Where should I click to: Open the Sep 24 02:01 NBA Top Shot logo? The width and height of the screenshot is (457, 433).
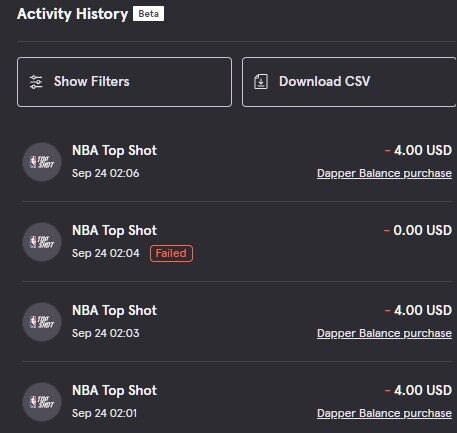click(42, 402)
